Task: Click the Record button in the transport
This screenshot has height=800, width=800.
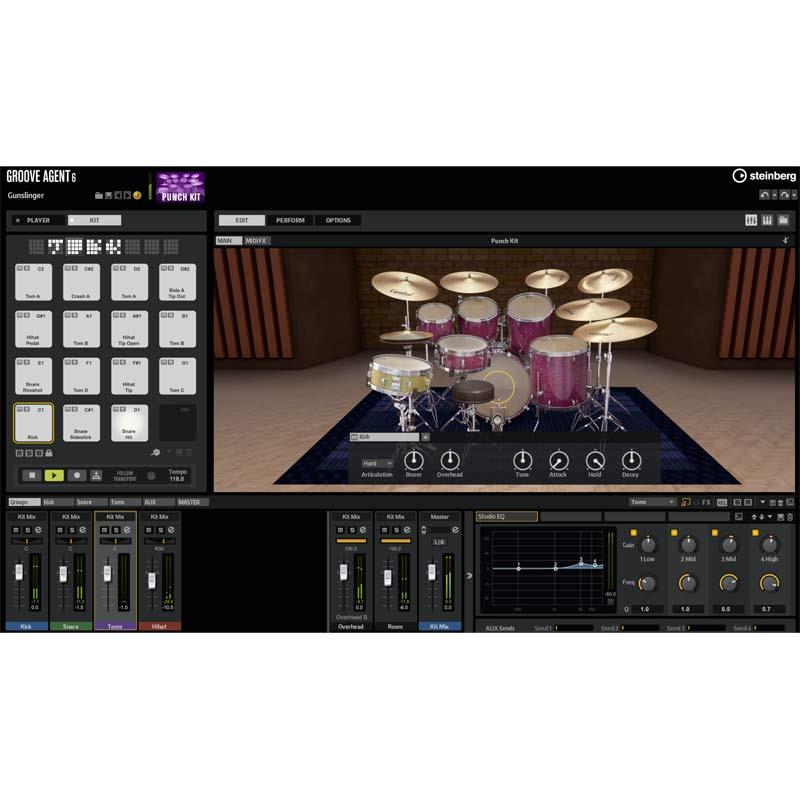Action: (75, 476)
